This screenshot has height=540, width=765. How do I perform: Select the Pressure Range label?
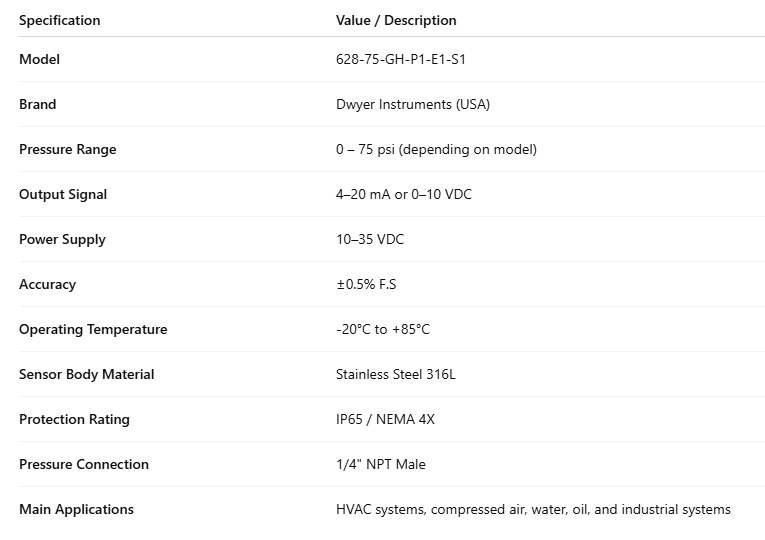(68, 149)
